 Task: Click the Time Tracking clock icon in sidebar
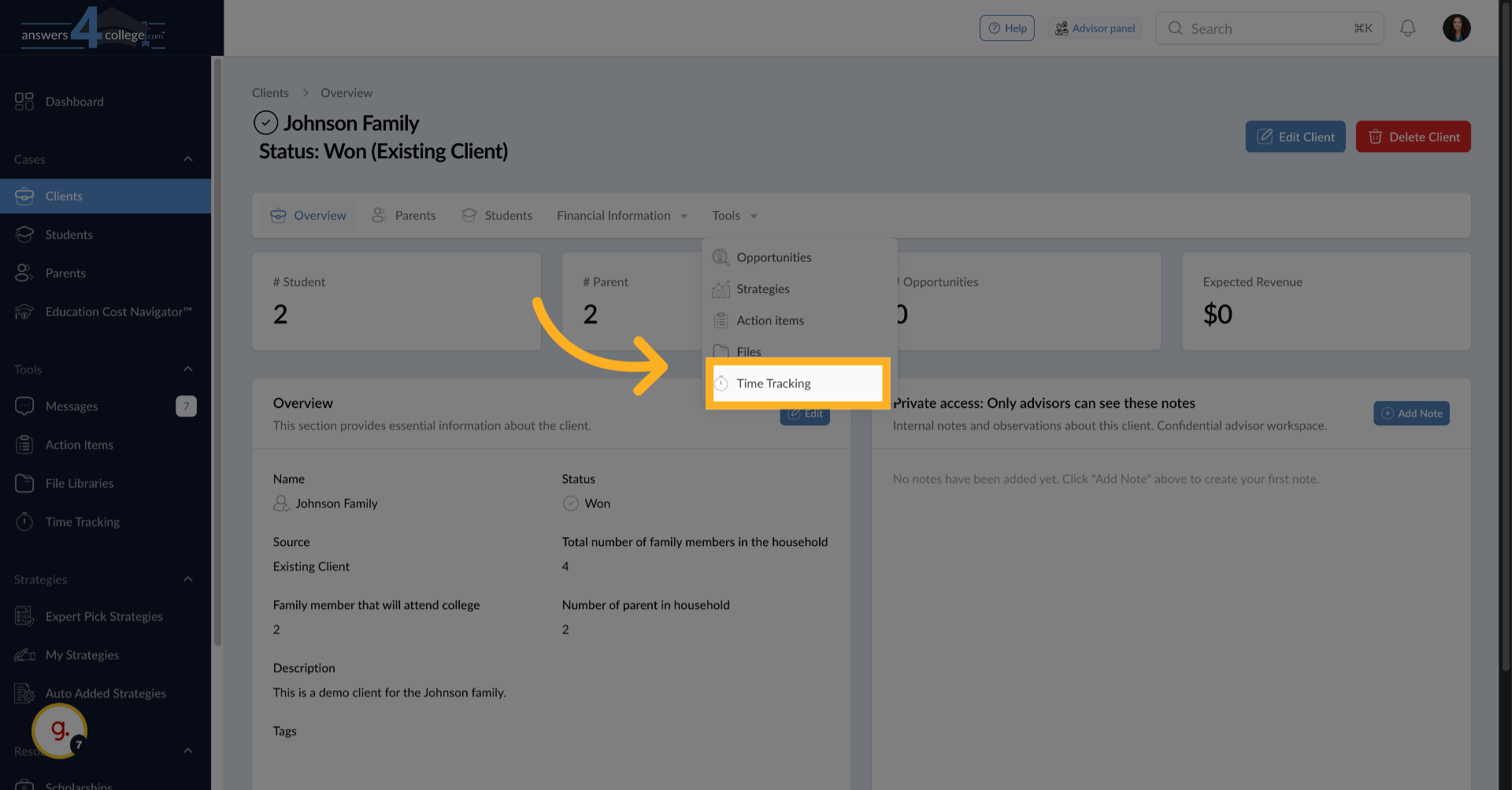(24, 521)
